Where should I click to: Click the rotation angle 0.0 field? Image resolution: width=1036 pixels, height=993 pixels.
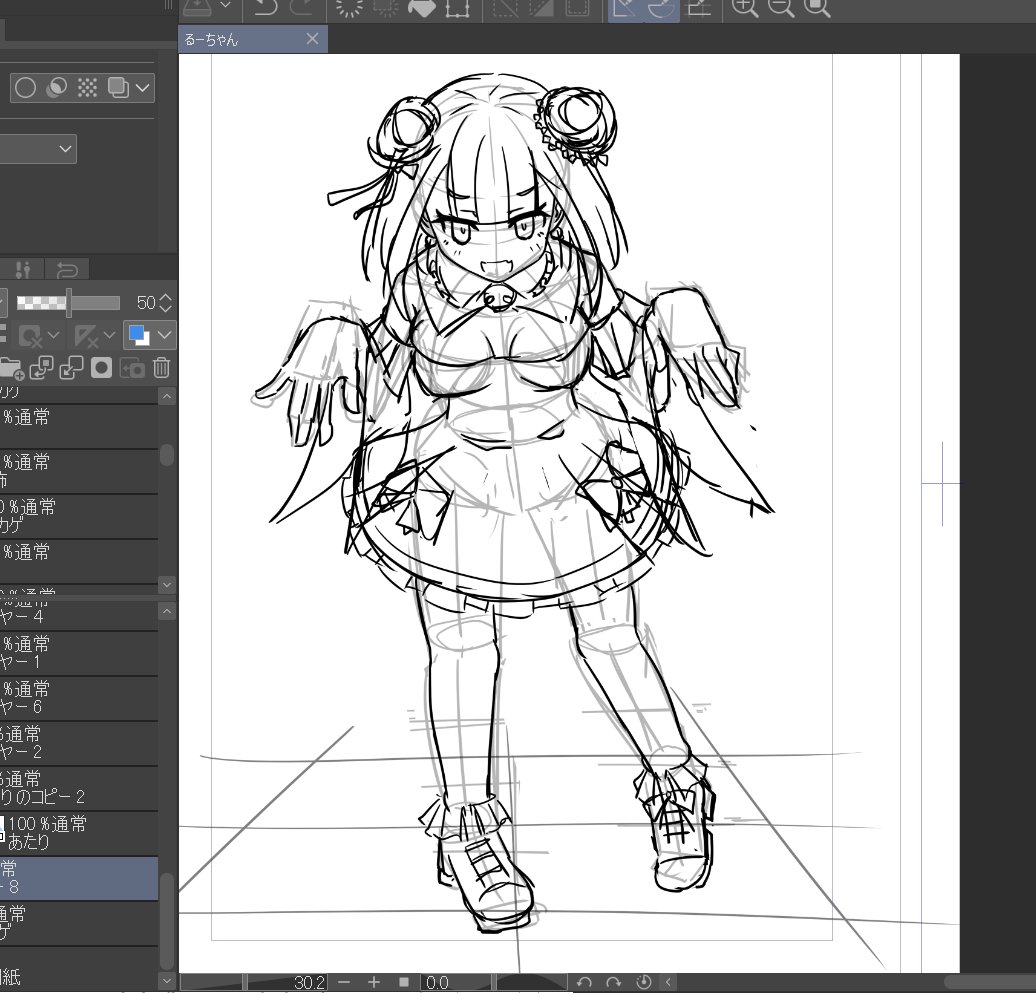pos(437,982)
